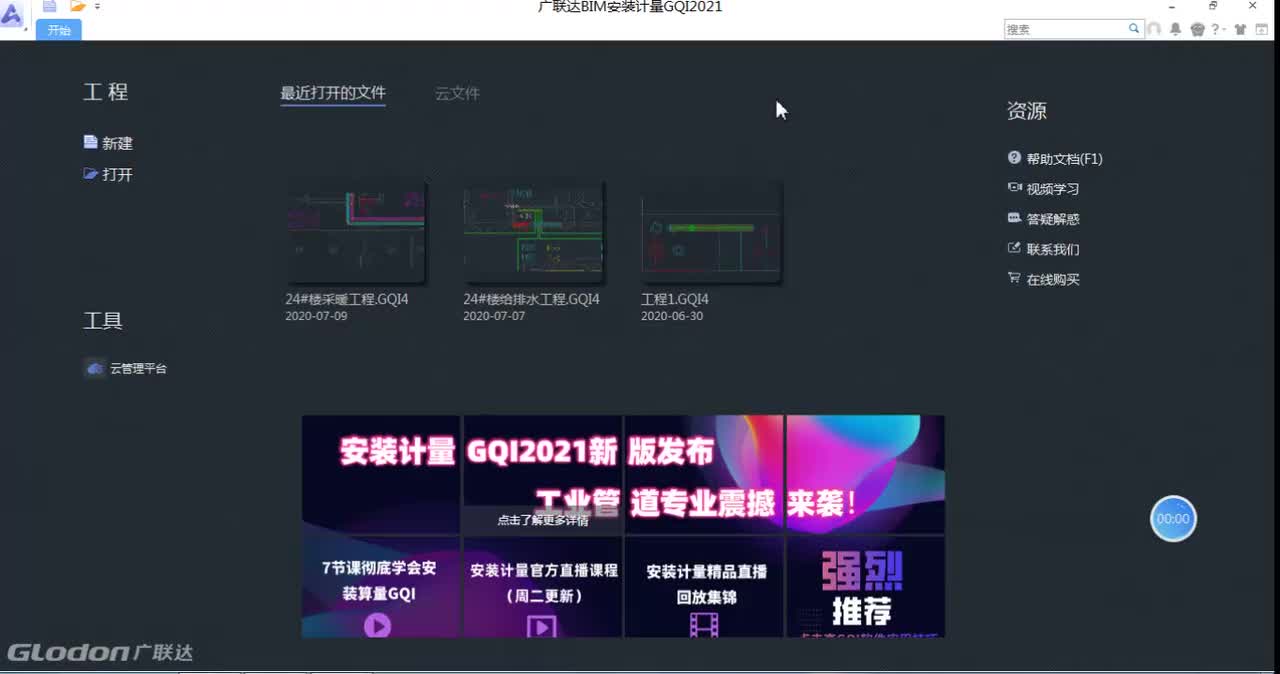Open 24#楼给排水工程.GQI4 thumbnail
This screenshot has height=674, width=1280.
tap(533, 233)
